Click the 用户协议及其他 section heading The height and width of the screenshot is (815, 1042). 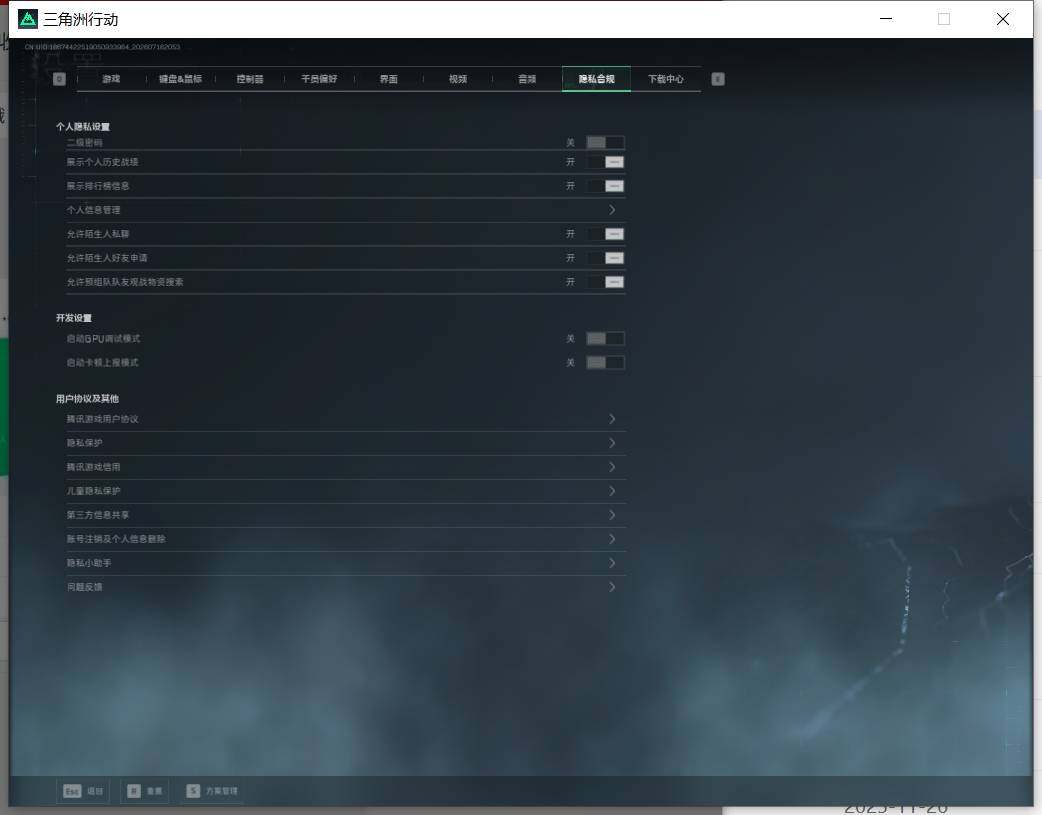click(x=87, y=399)
